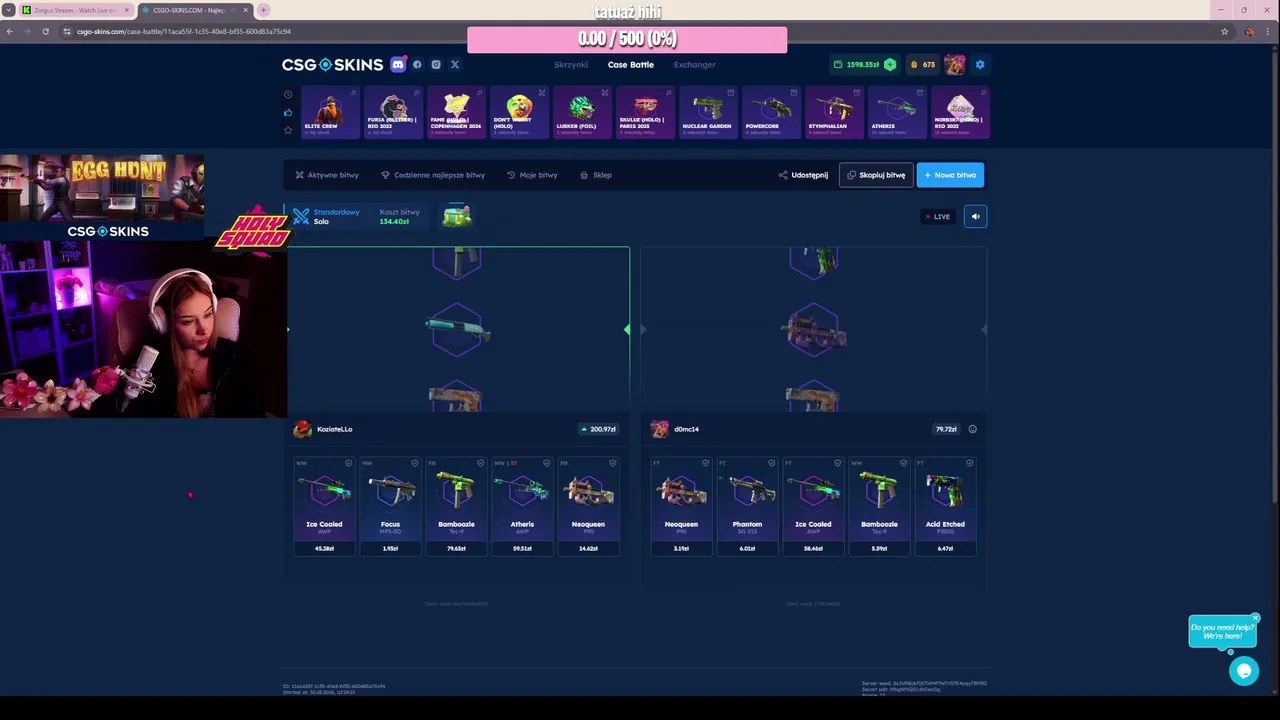Close the 'Do you need help?' popup
Image resolution: width=1280 pixels, height=720 pixels.
tap(1255, 618)
